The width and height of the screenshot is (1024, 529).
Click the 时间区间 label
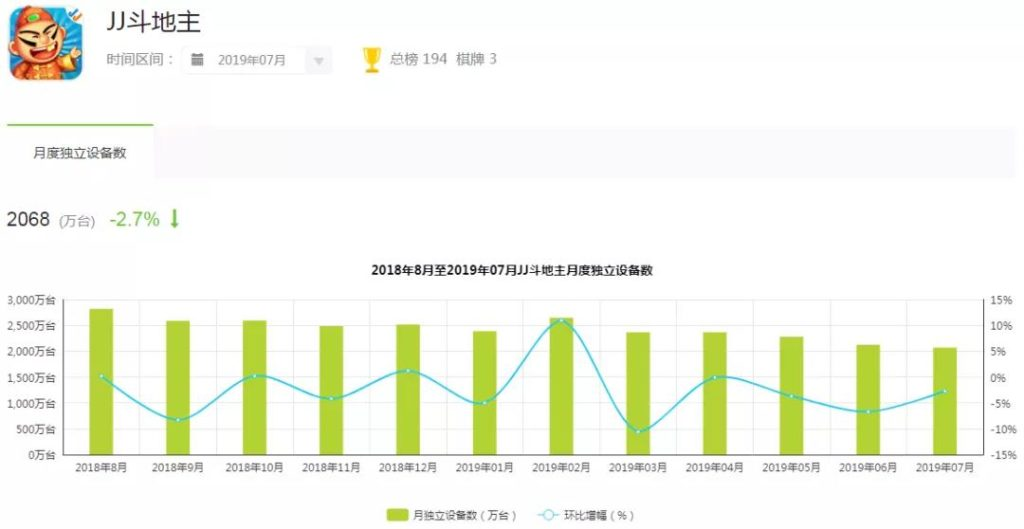140,59
